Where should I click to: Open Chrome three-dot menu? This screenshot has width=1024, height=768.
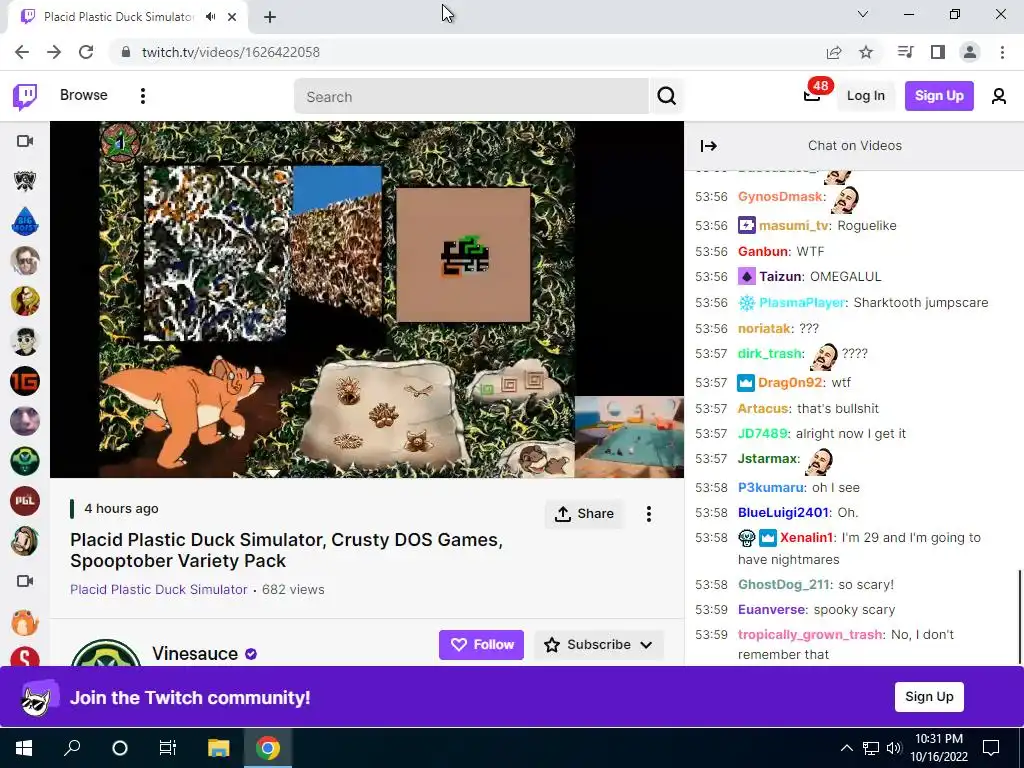1002,52
